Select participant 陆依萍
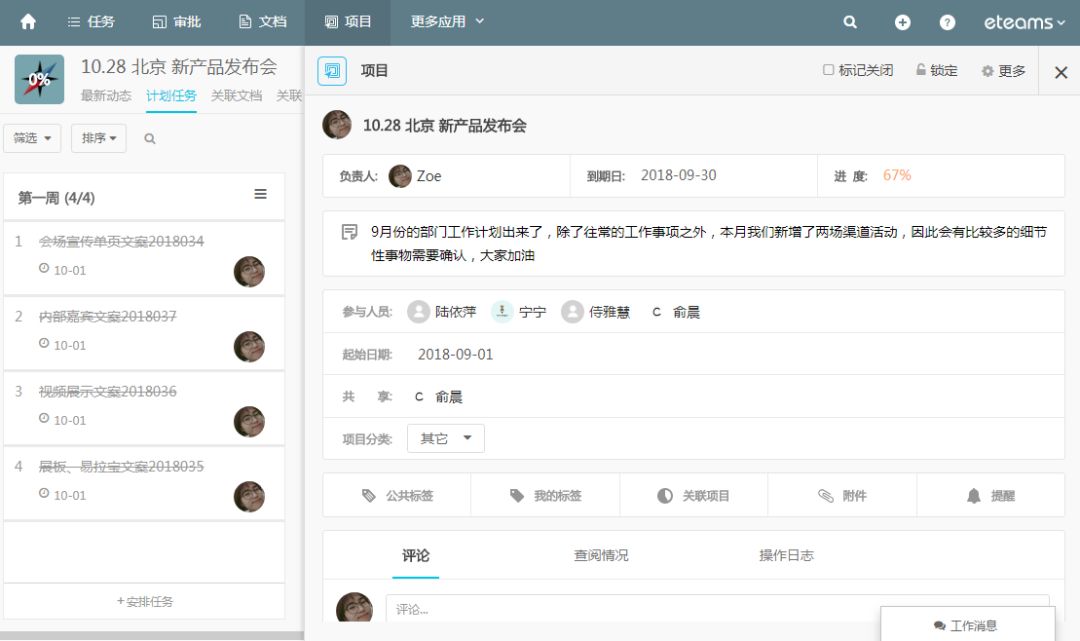 (x=442, y=312)
